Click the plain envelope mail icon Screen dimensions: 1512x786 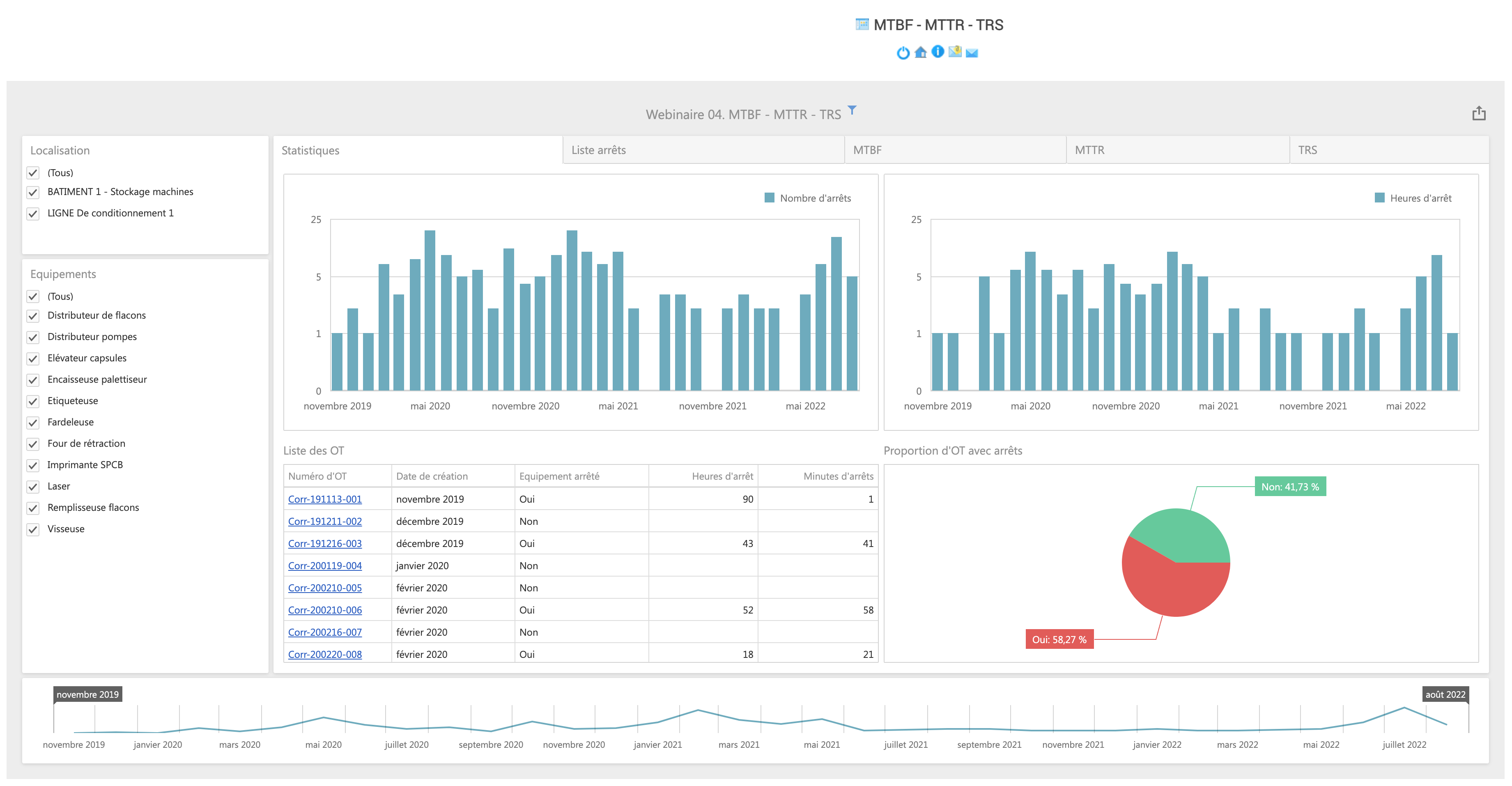[972, 53]
